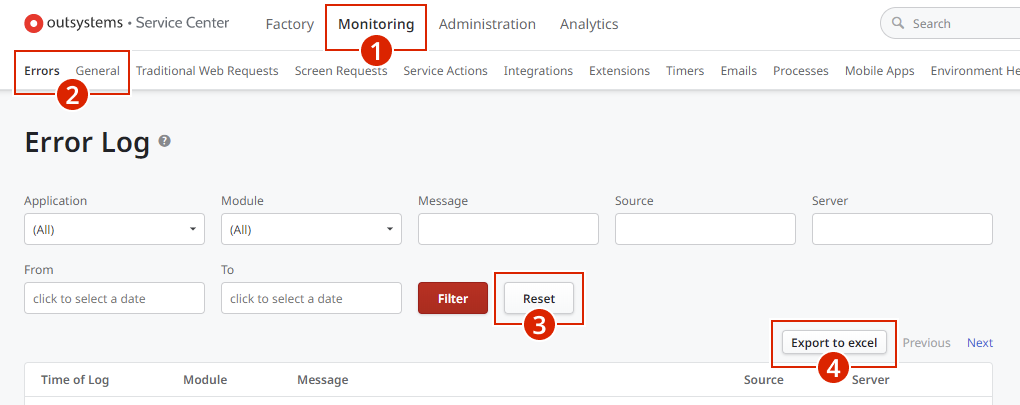Open the Analytics menu
The image size is (1020, 405).
589,24
